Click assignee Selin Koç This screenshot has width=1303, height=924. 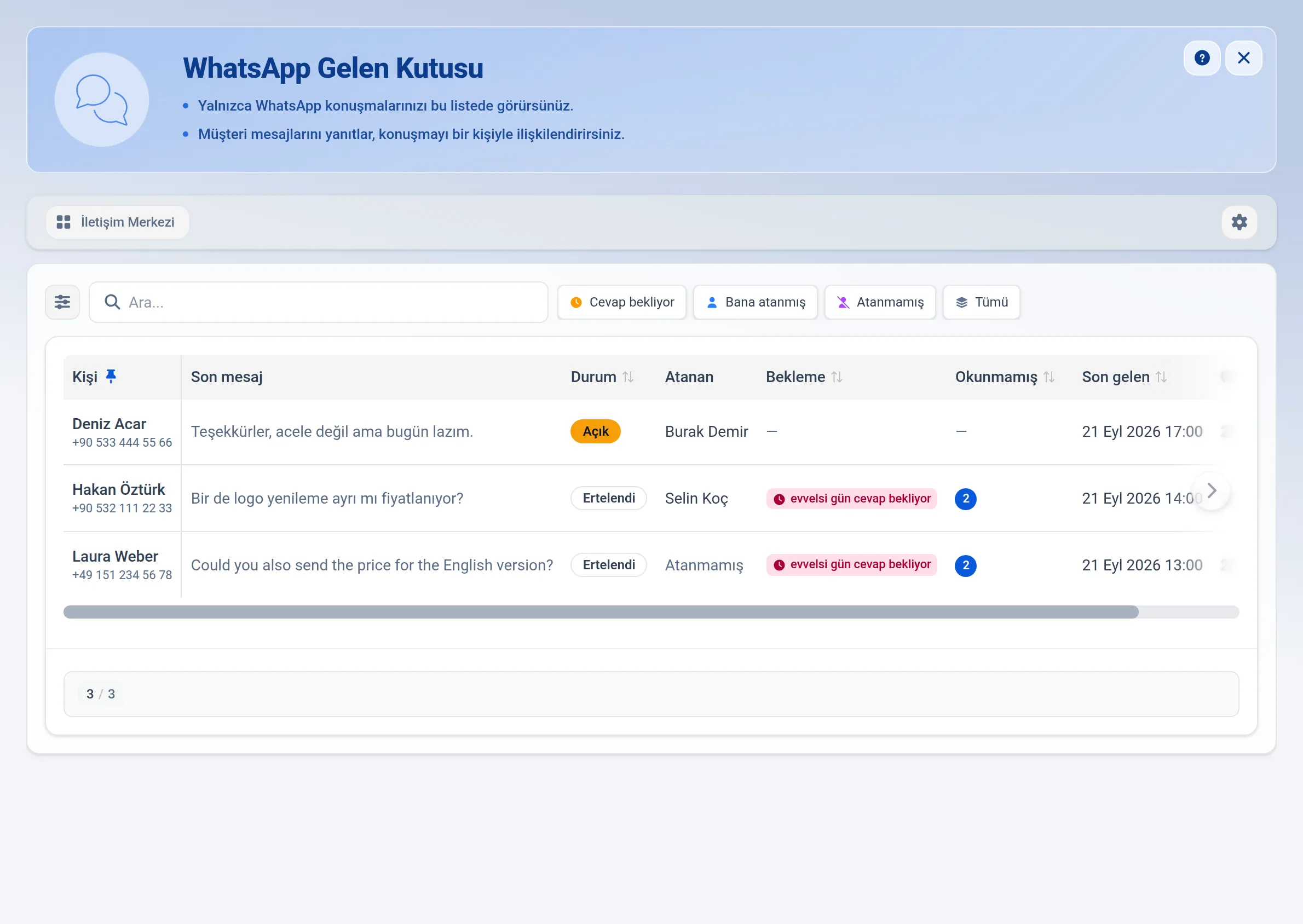(x=696, y=499)
